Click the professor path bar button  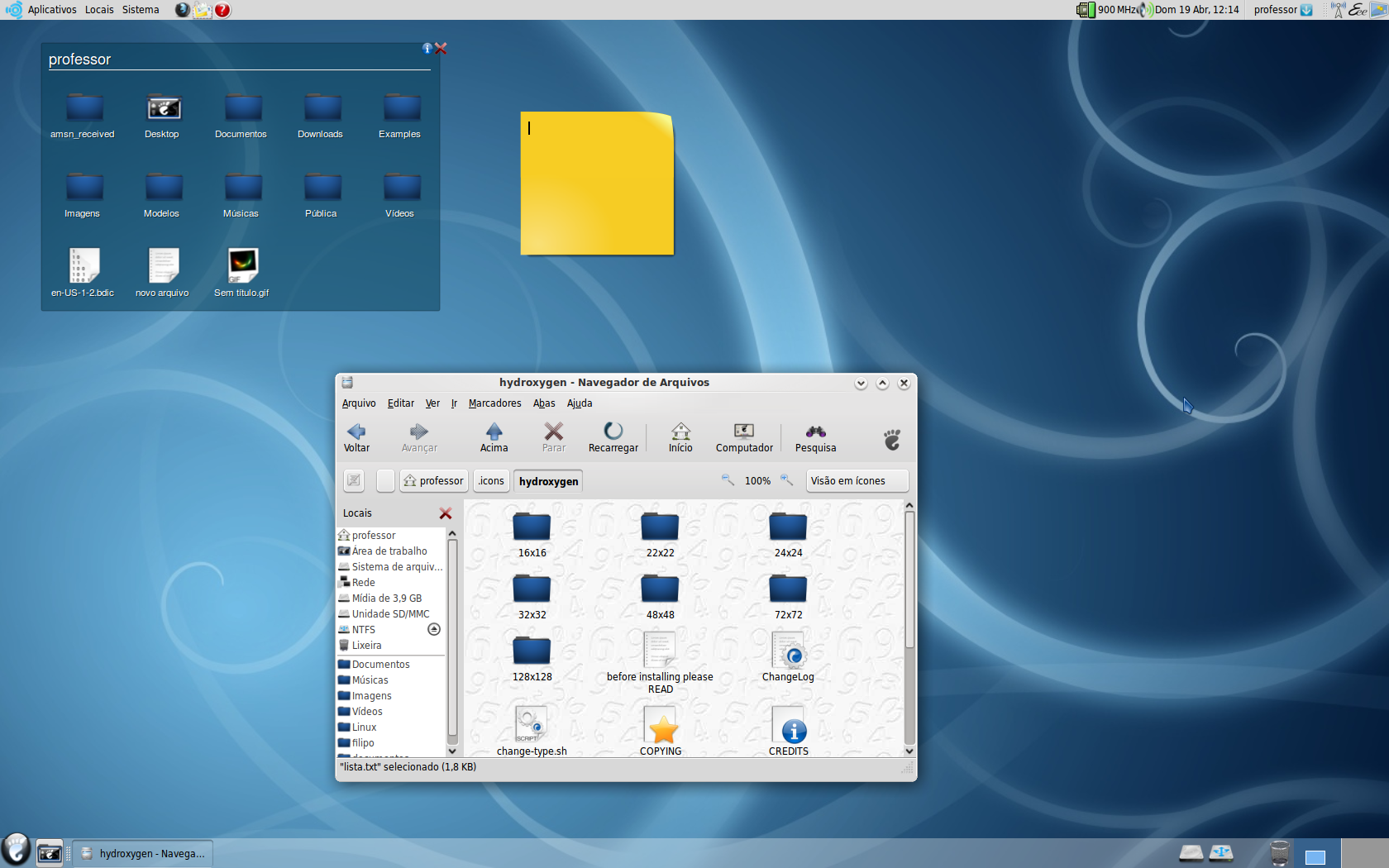[434, 480]
